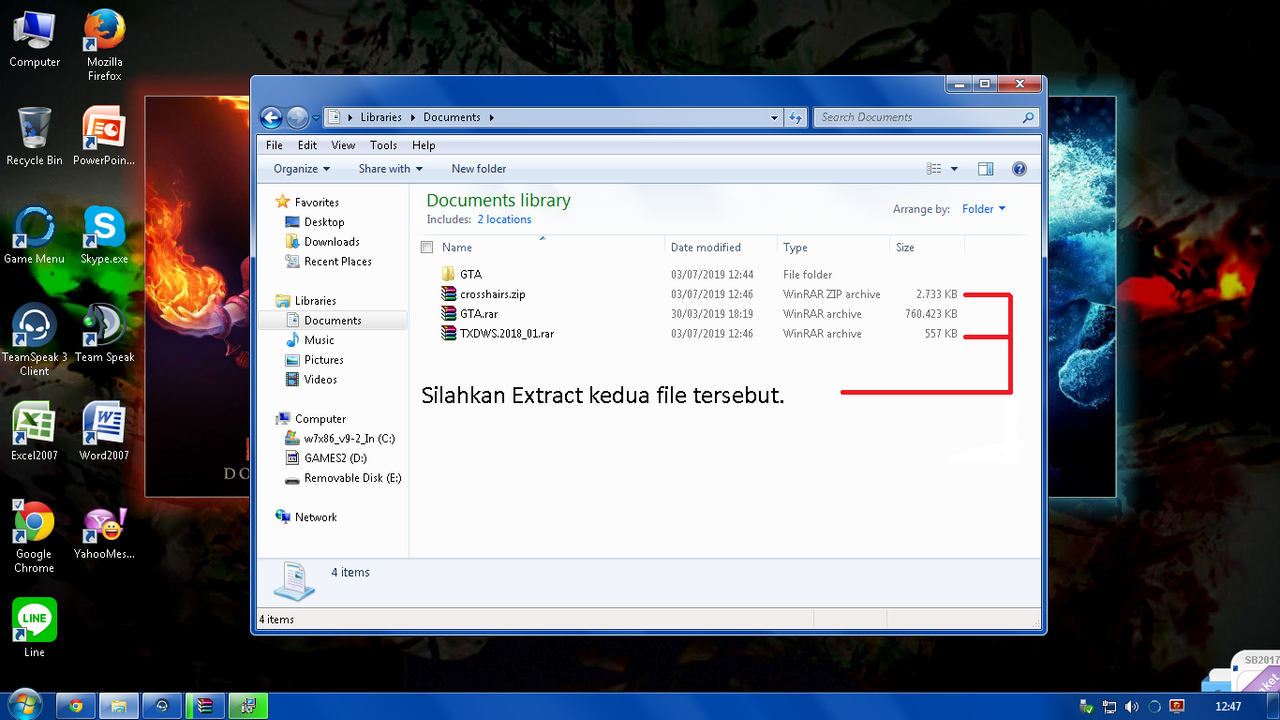Click the 760.423 KB size of GTA.rar

coord(931,314)
